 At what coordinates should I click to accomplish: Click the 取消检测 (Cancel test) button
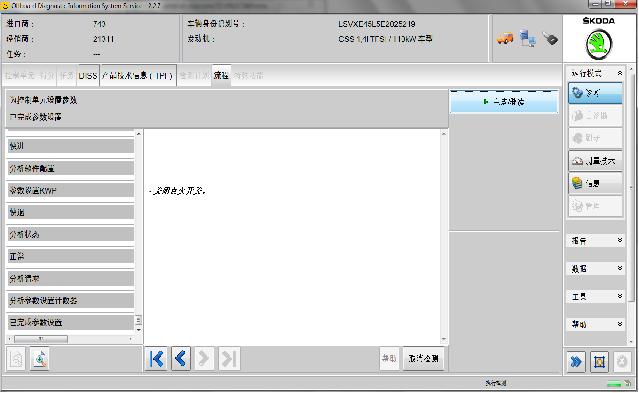(423, 359)
